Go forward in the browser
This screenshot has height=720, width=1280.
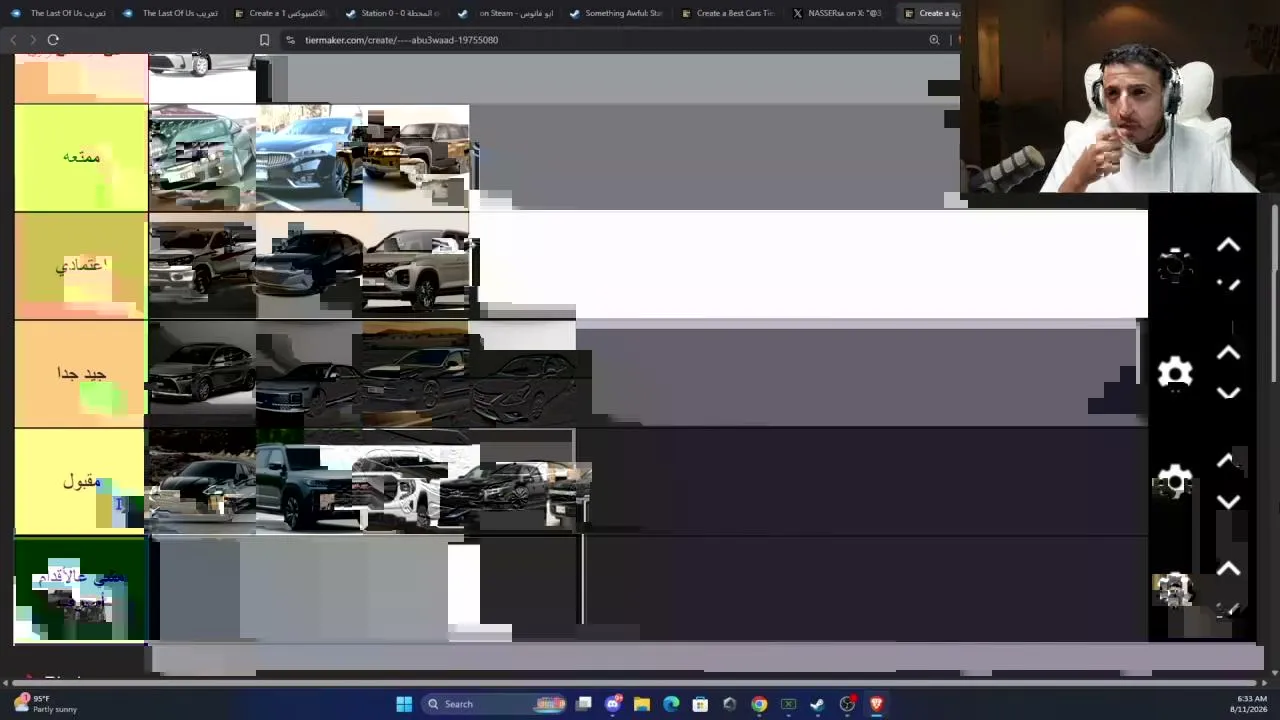[x=33, y=40]
